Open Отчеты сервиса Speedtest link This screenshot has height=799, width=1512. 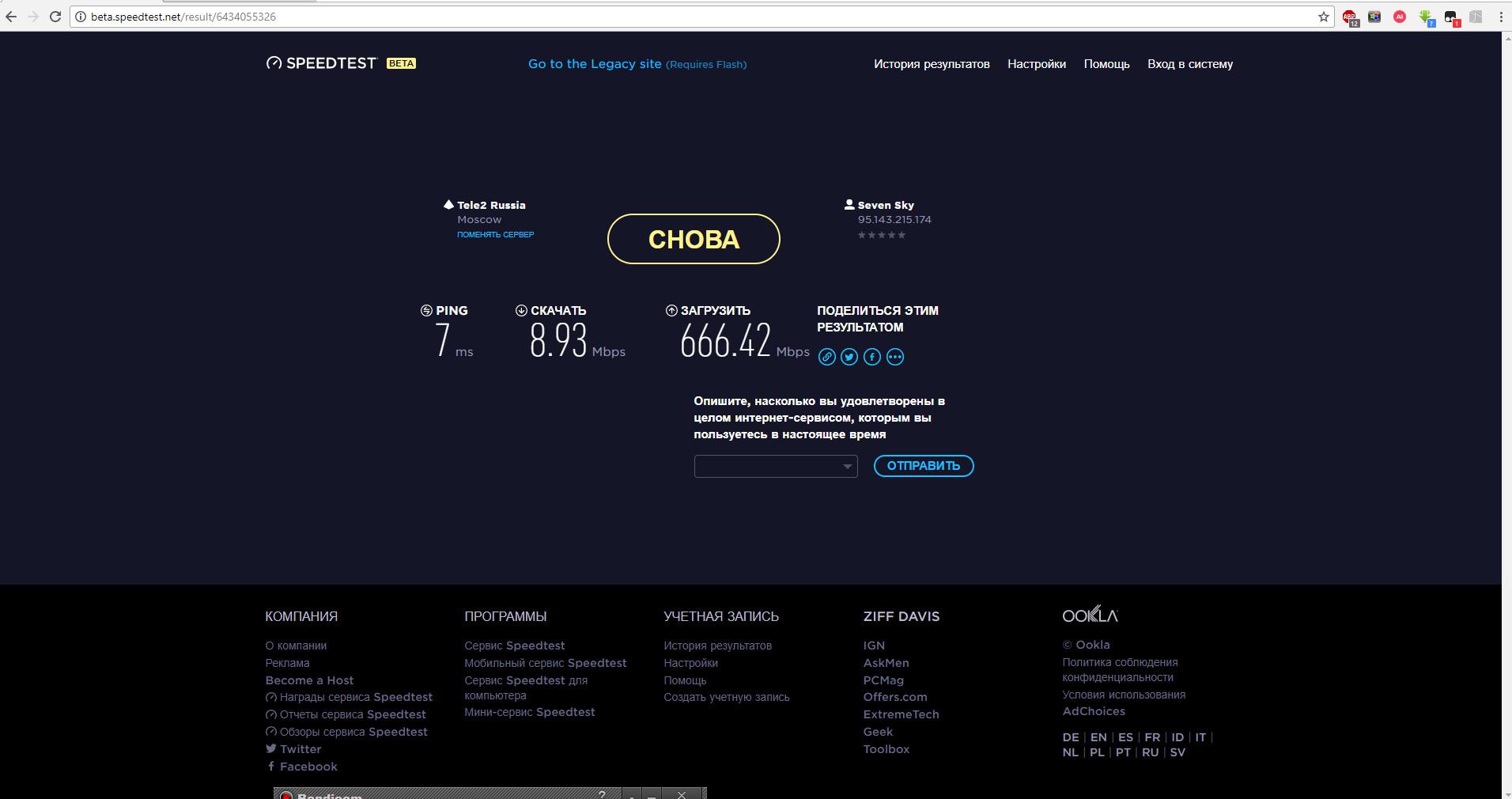[346, 714]
